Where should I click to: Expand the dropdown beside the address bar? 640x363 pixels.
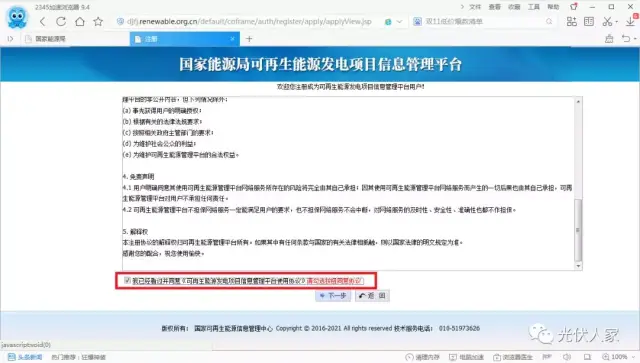click(400, 22)
